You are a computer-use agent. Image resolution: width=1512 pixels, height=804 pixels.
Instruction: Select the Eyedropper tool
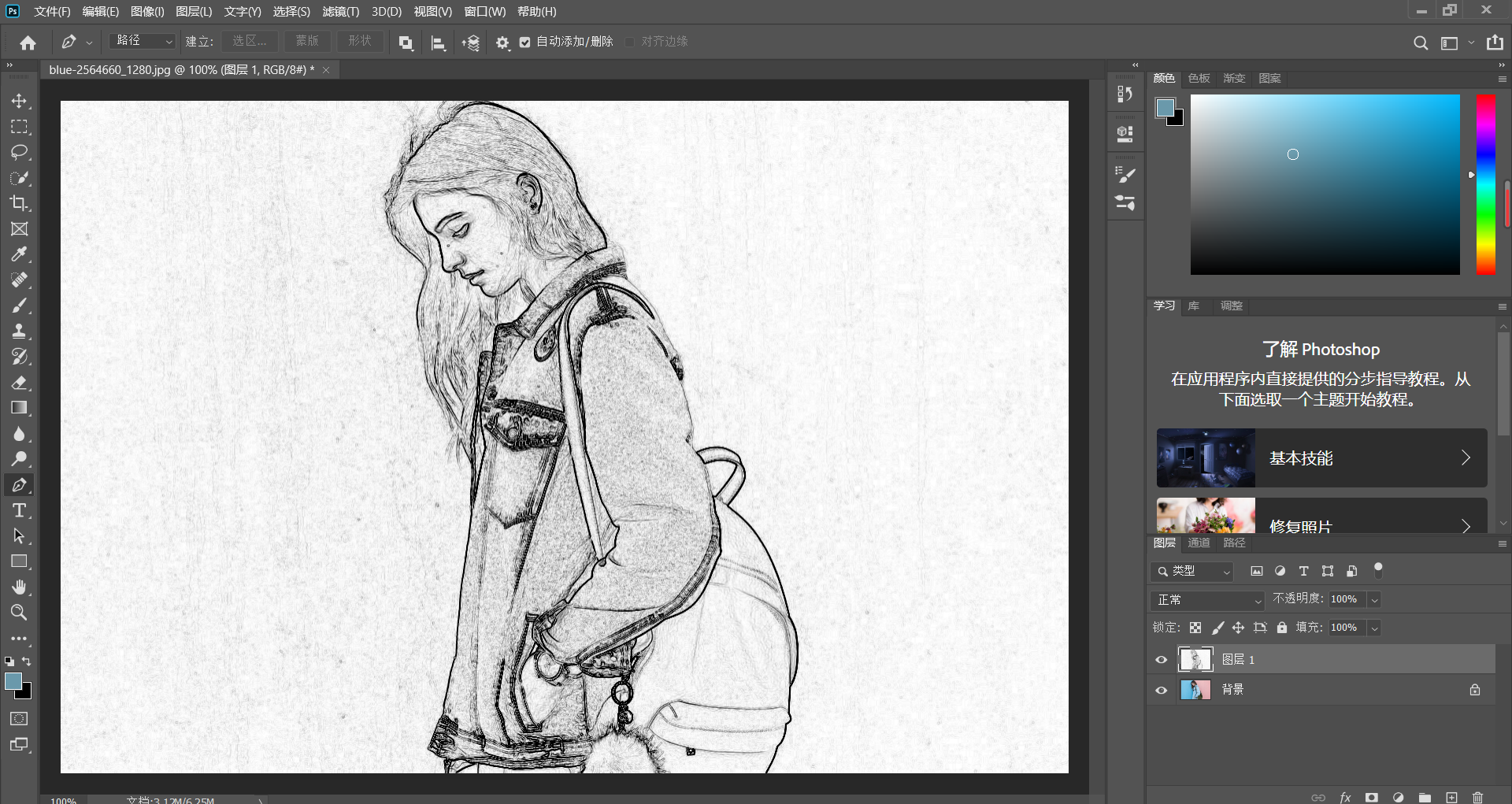pyautogui.click(x=19, y=254)
